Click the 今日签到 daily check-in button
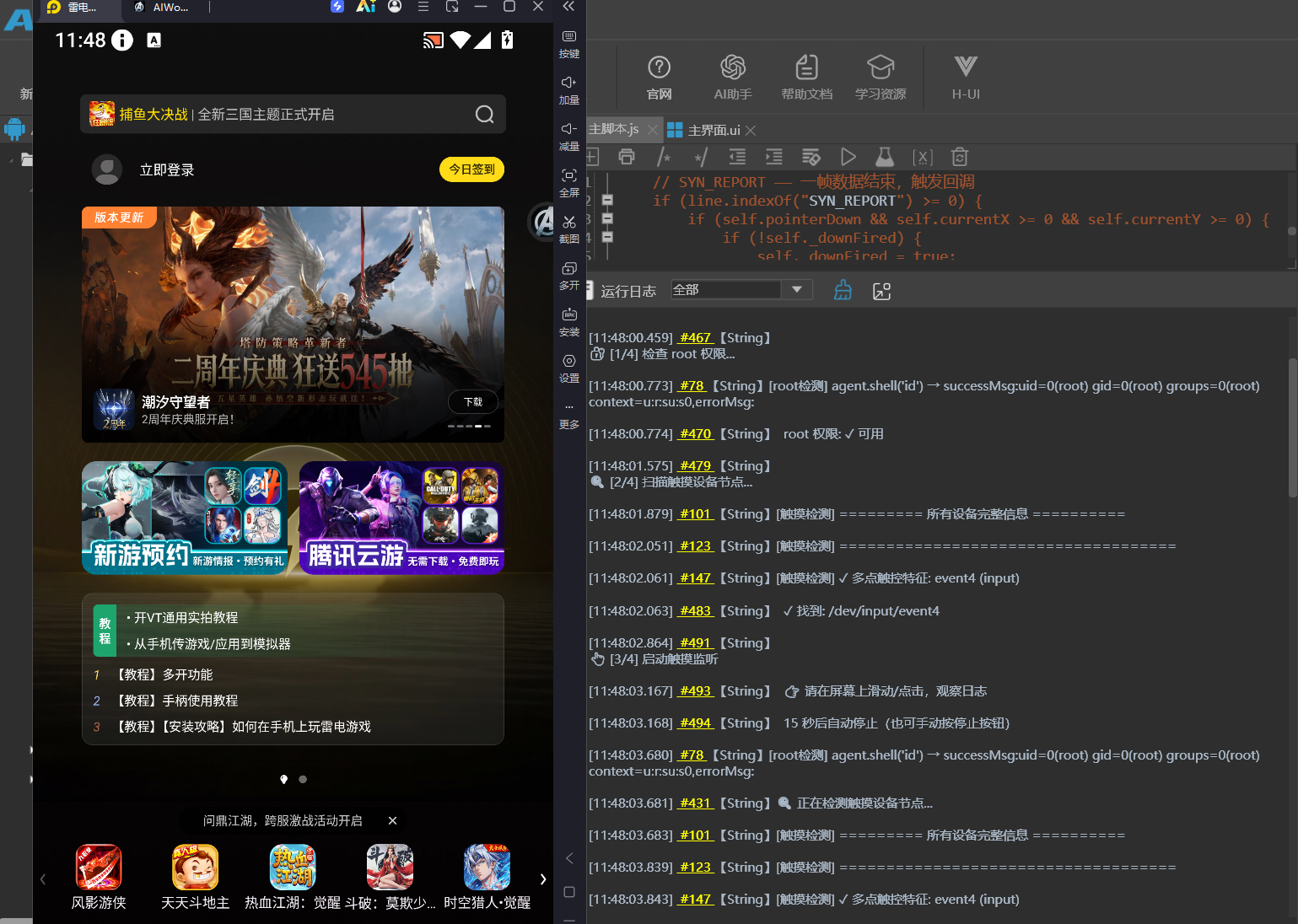The height and width of the screenshot is (924, 1298). click(x=471, y=169)
